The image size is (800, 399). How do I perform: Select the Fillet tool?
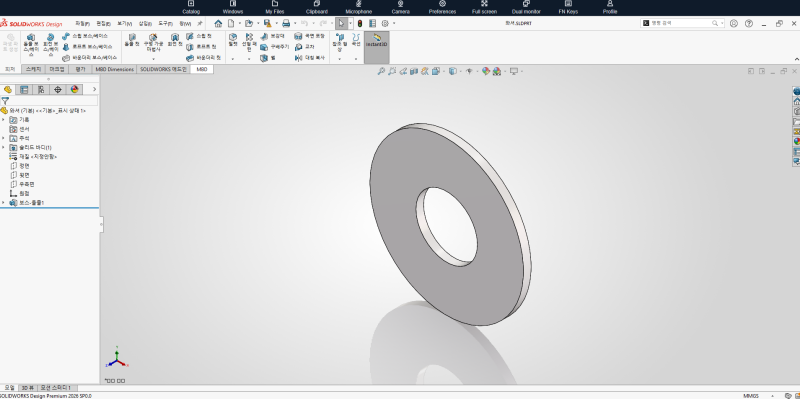233,40
